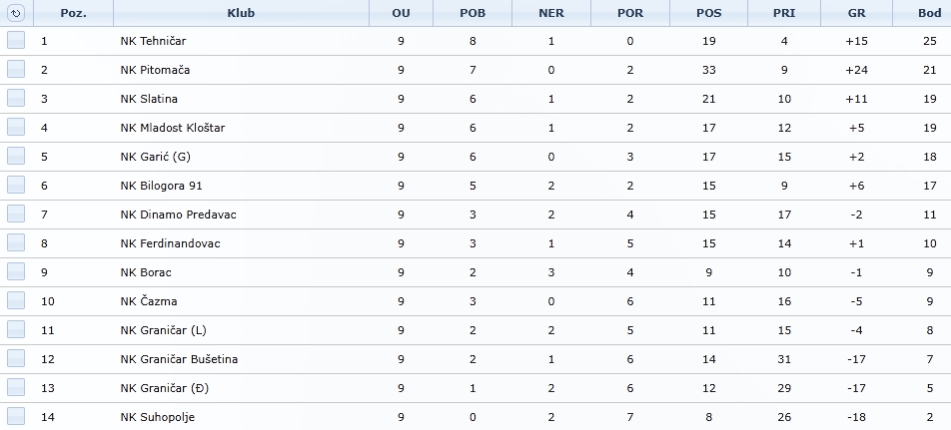Click the NER draws column header

551,13
